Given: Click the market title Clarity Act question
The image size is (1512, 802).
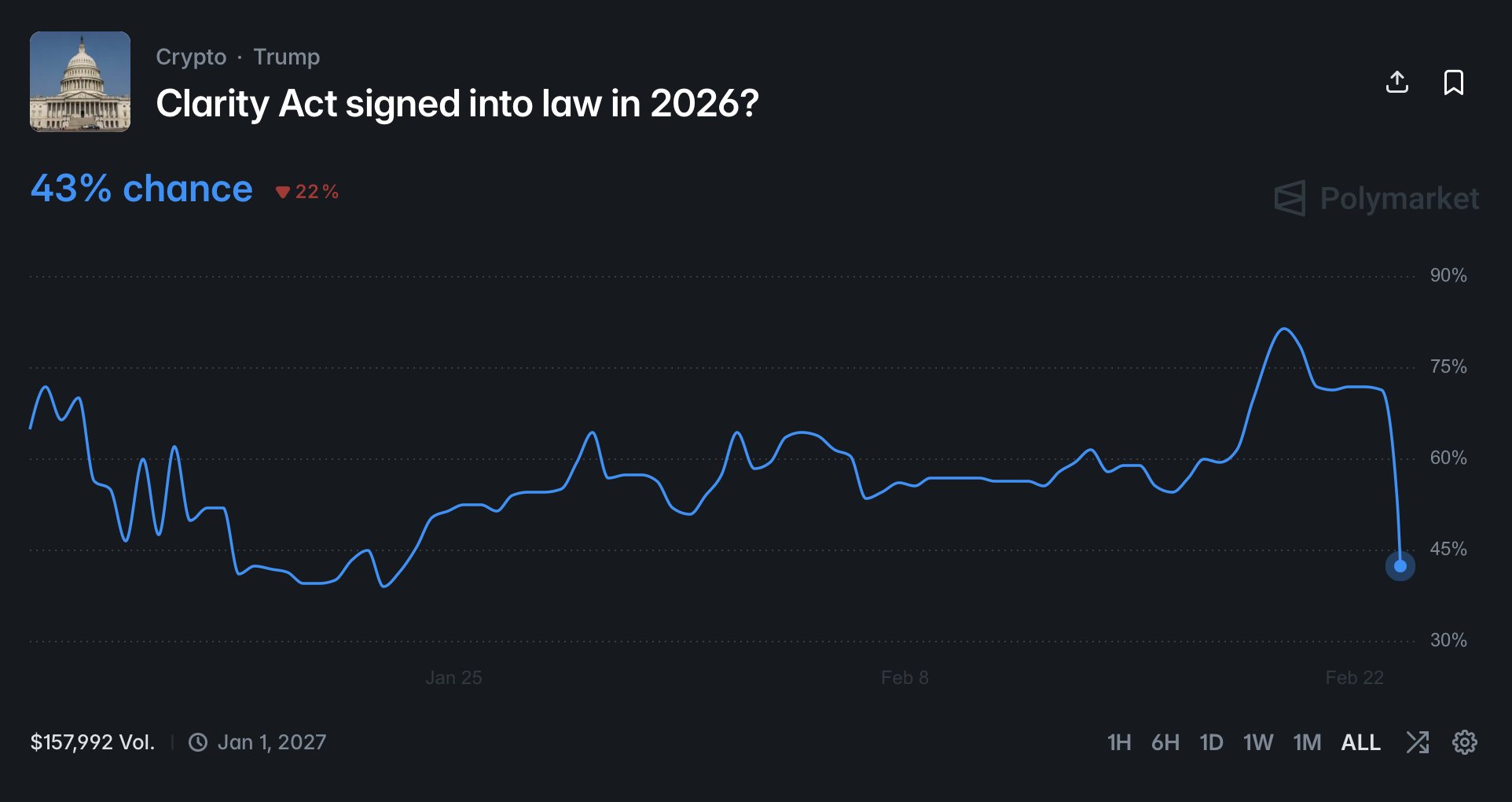Looking at the screenshot, I should [457, 103].
